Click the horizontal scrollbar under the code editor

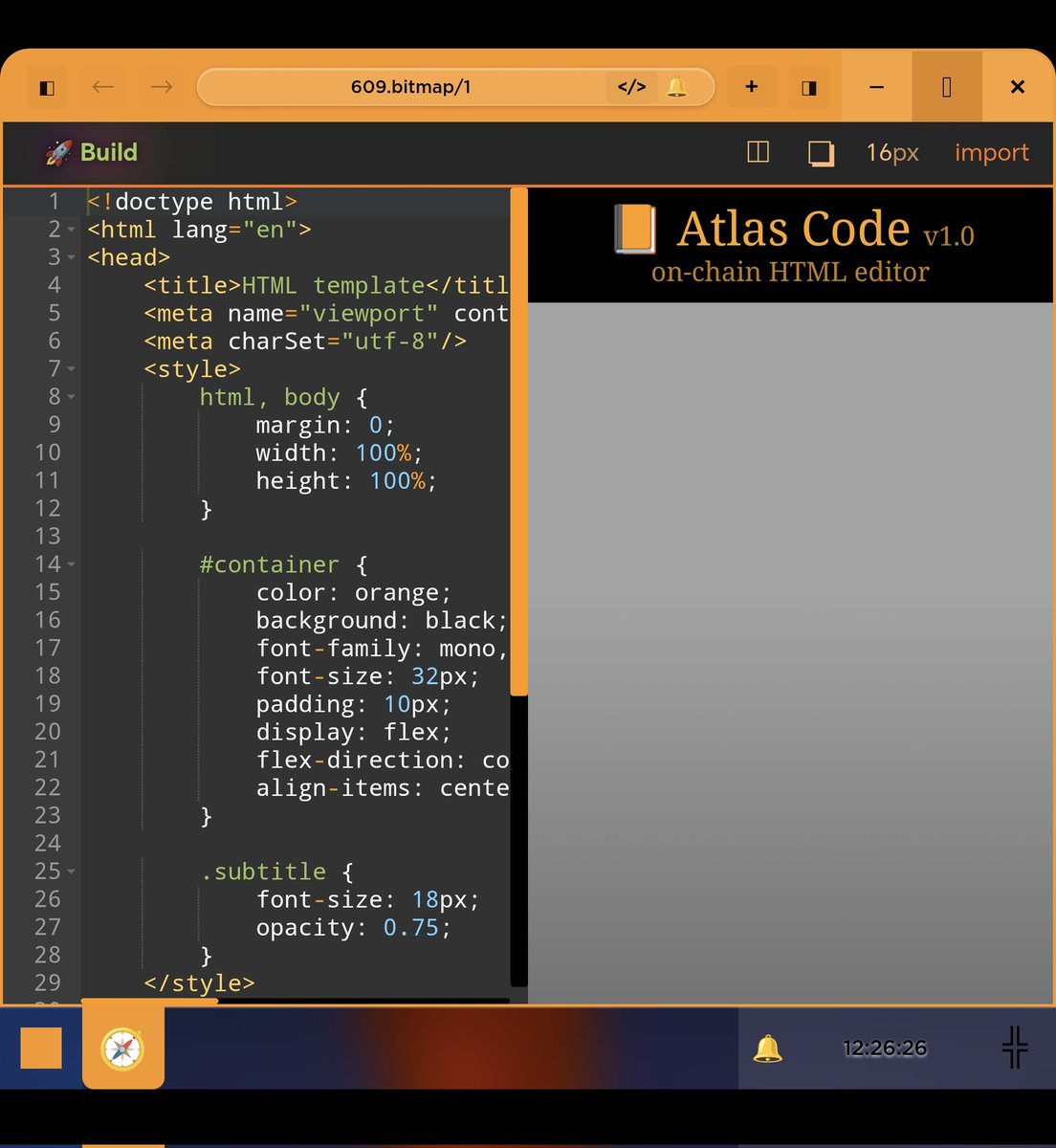pos(150,1001)
